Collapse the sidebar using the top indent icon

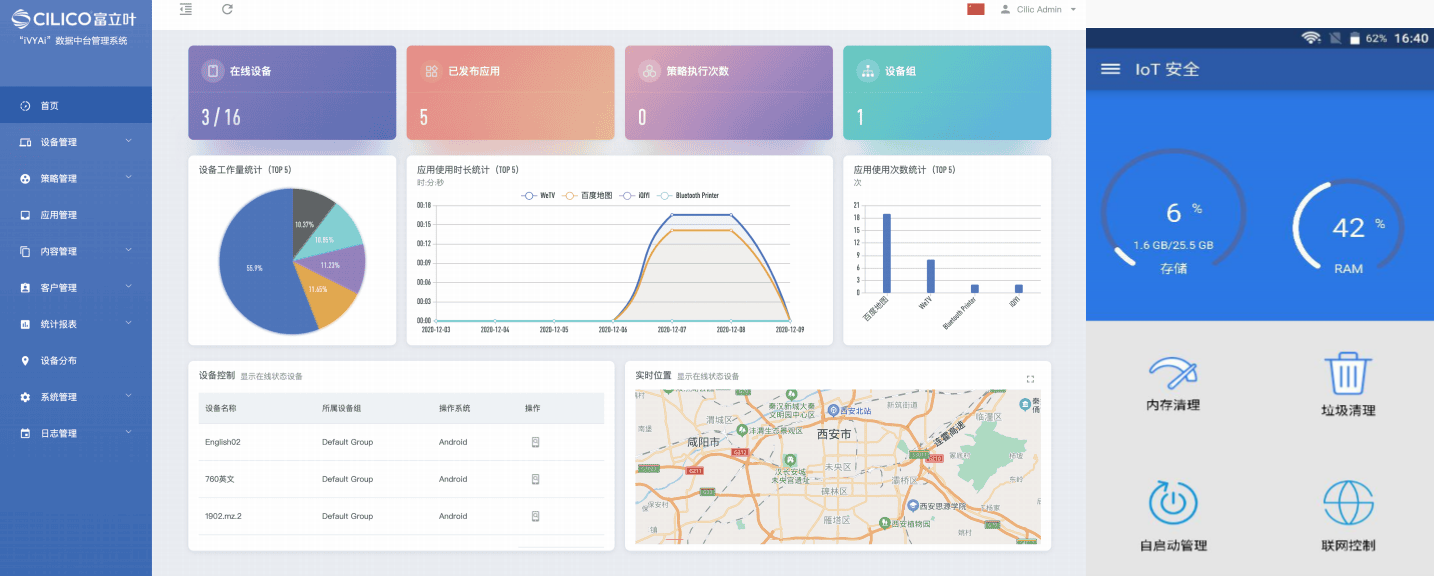(185, 9)
